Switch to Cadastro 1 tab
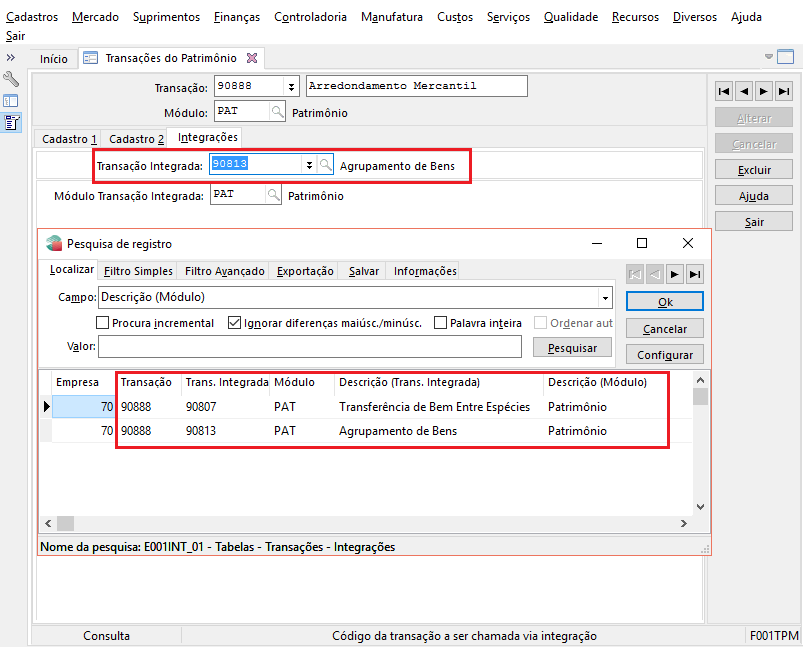Screen dimensions: 803x647 (69, 139)
